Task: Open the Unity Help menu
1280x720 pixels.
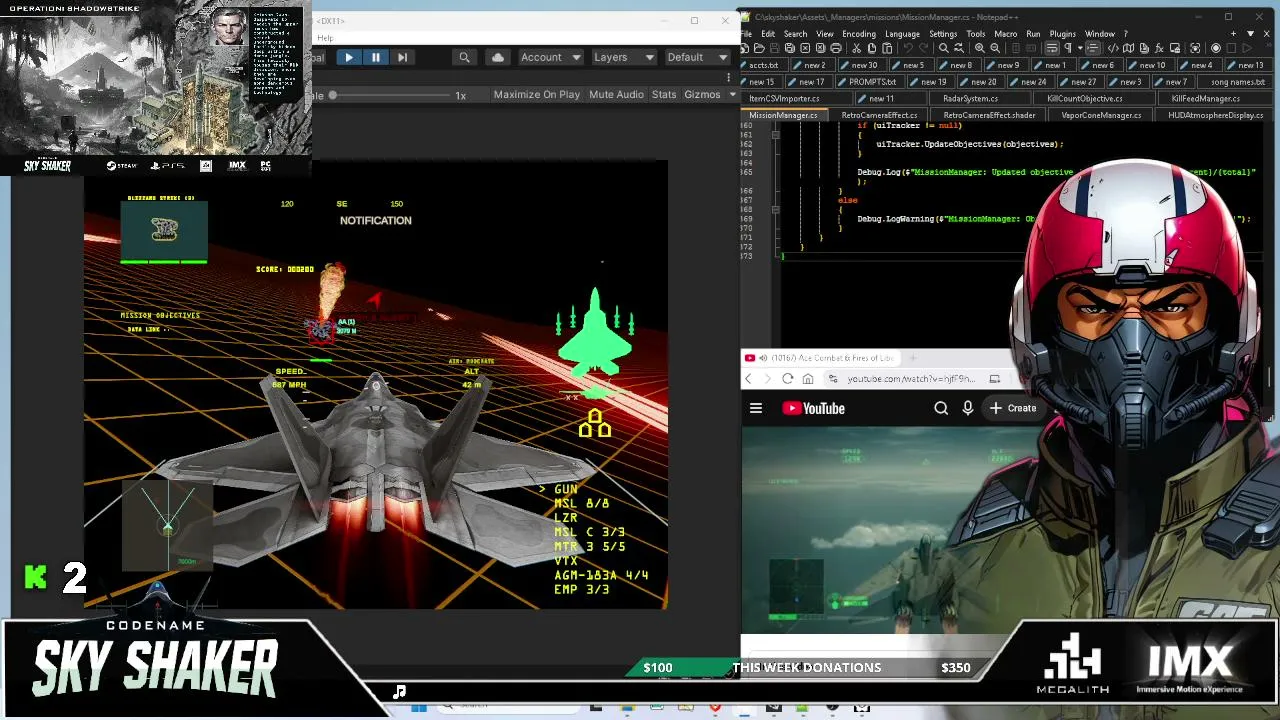Action: 325,38
